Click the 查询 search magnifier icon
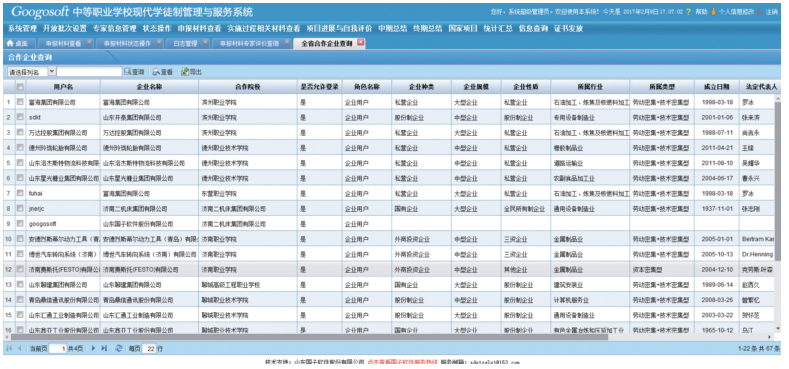The height and width of the screenshot is (369, 789). 128,72
